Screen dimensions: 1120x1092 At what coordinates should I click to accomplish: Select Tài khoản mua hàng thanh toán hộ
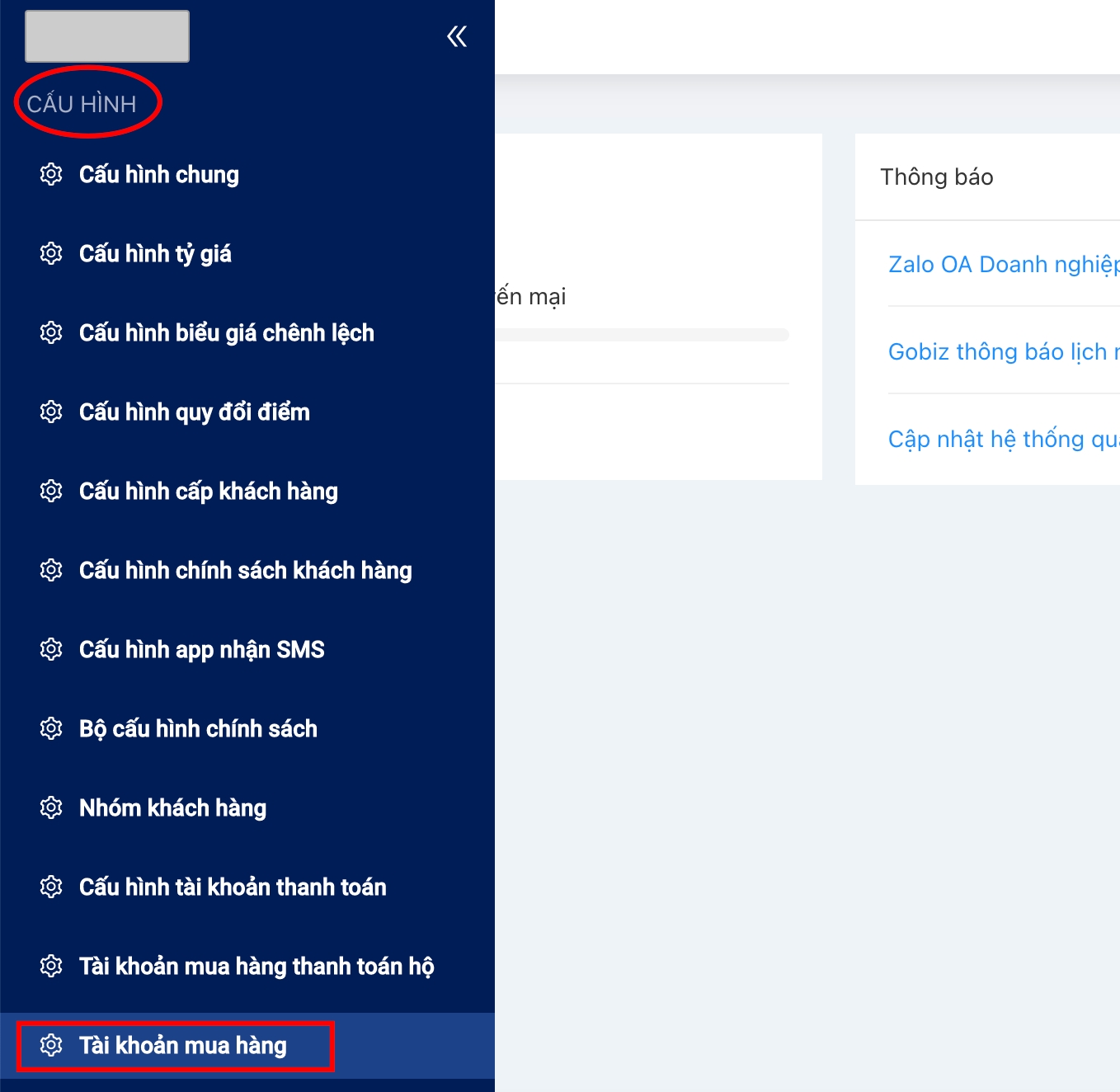click(256, 967)
